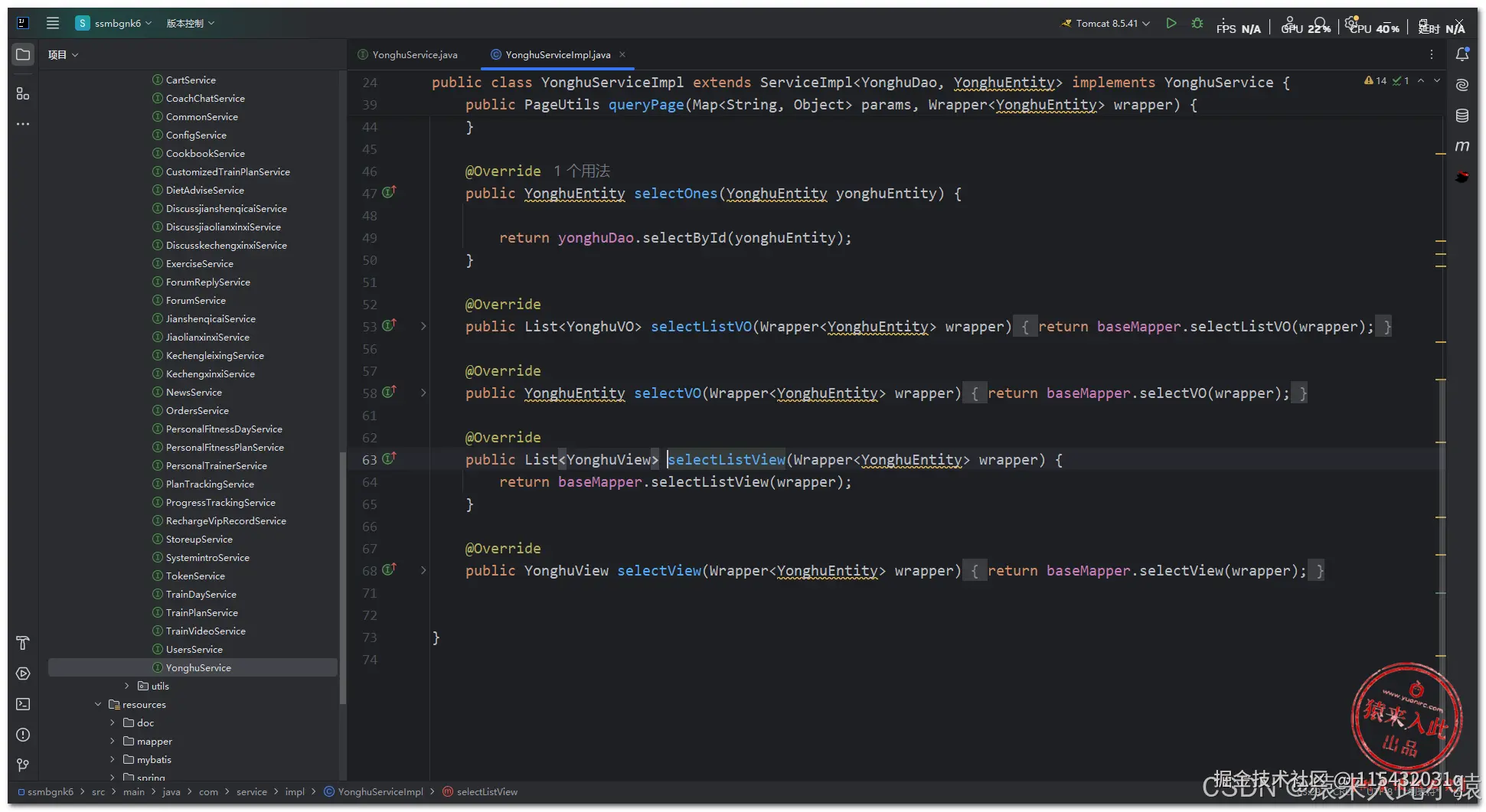Click the project tree vertical scrollbar
The height and width of the screenshot is (812, 1486).
pos(342,578)
